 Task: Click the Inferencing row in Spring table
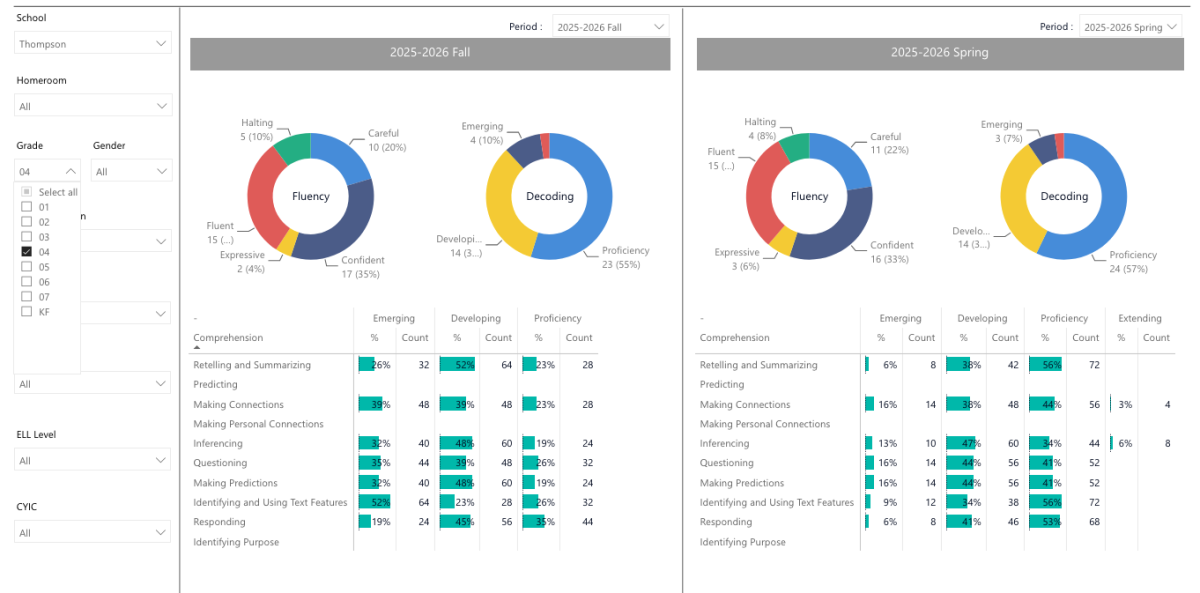936,443
